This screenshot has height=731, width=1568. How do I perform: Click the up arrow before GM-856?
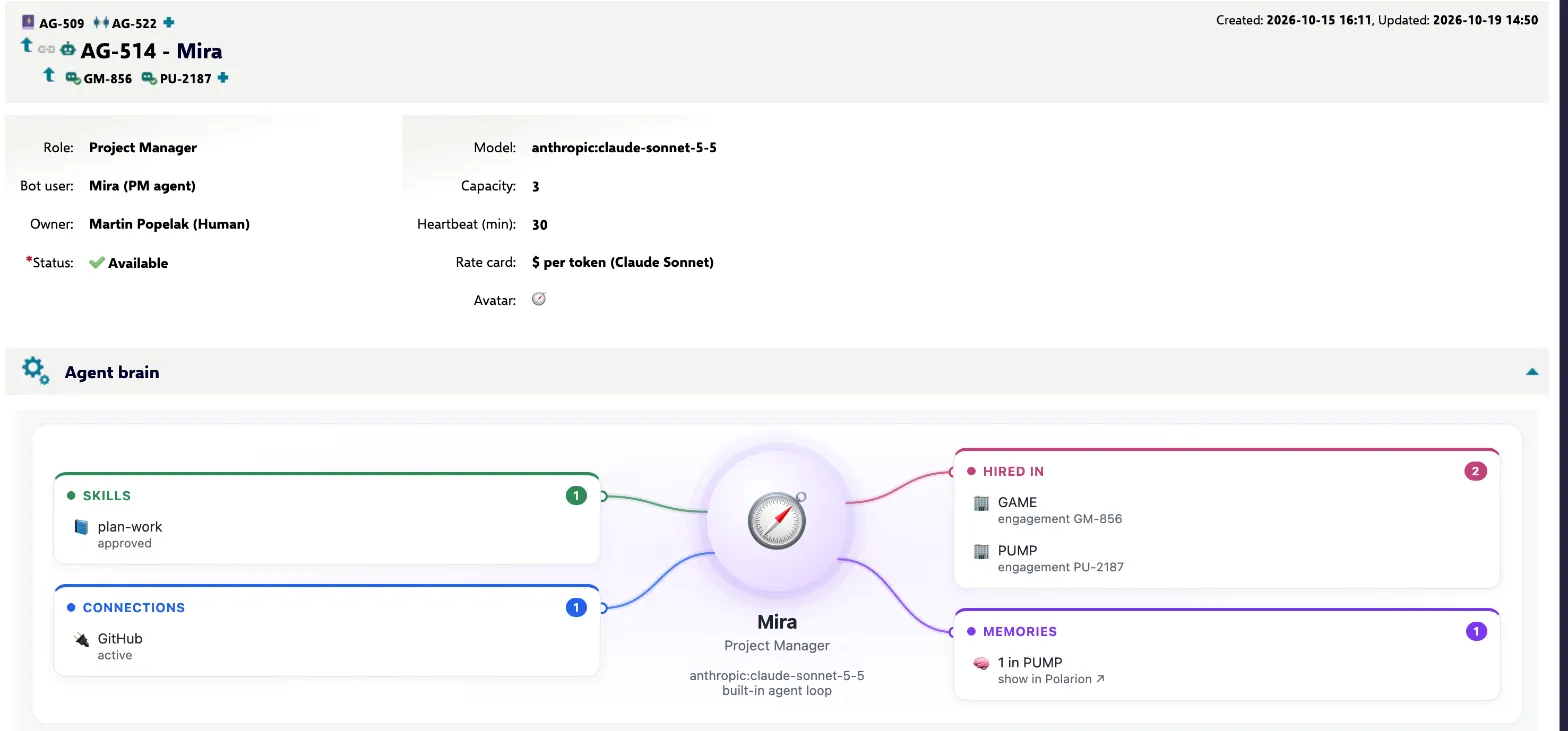(48, 75)
